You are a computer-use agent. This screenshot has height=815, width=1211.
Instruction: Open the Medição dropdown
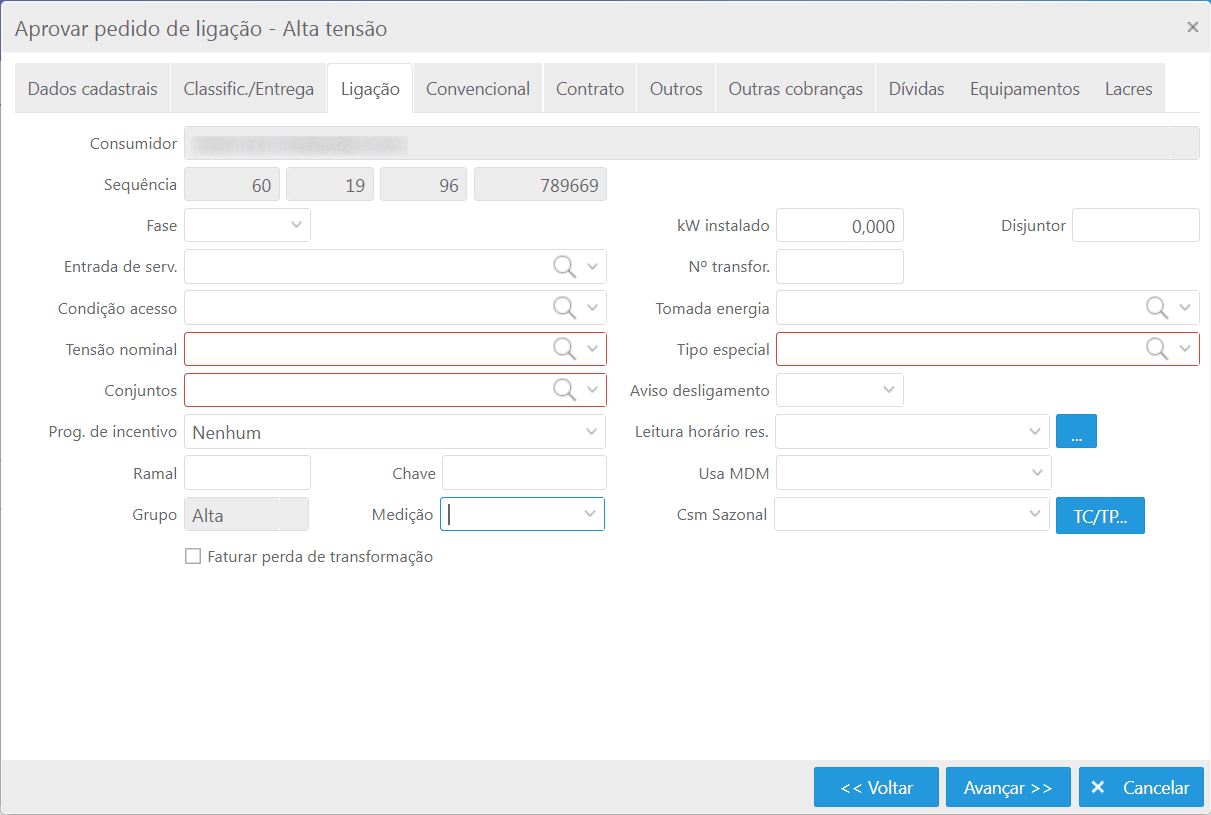click(522, 514)
